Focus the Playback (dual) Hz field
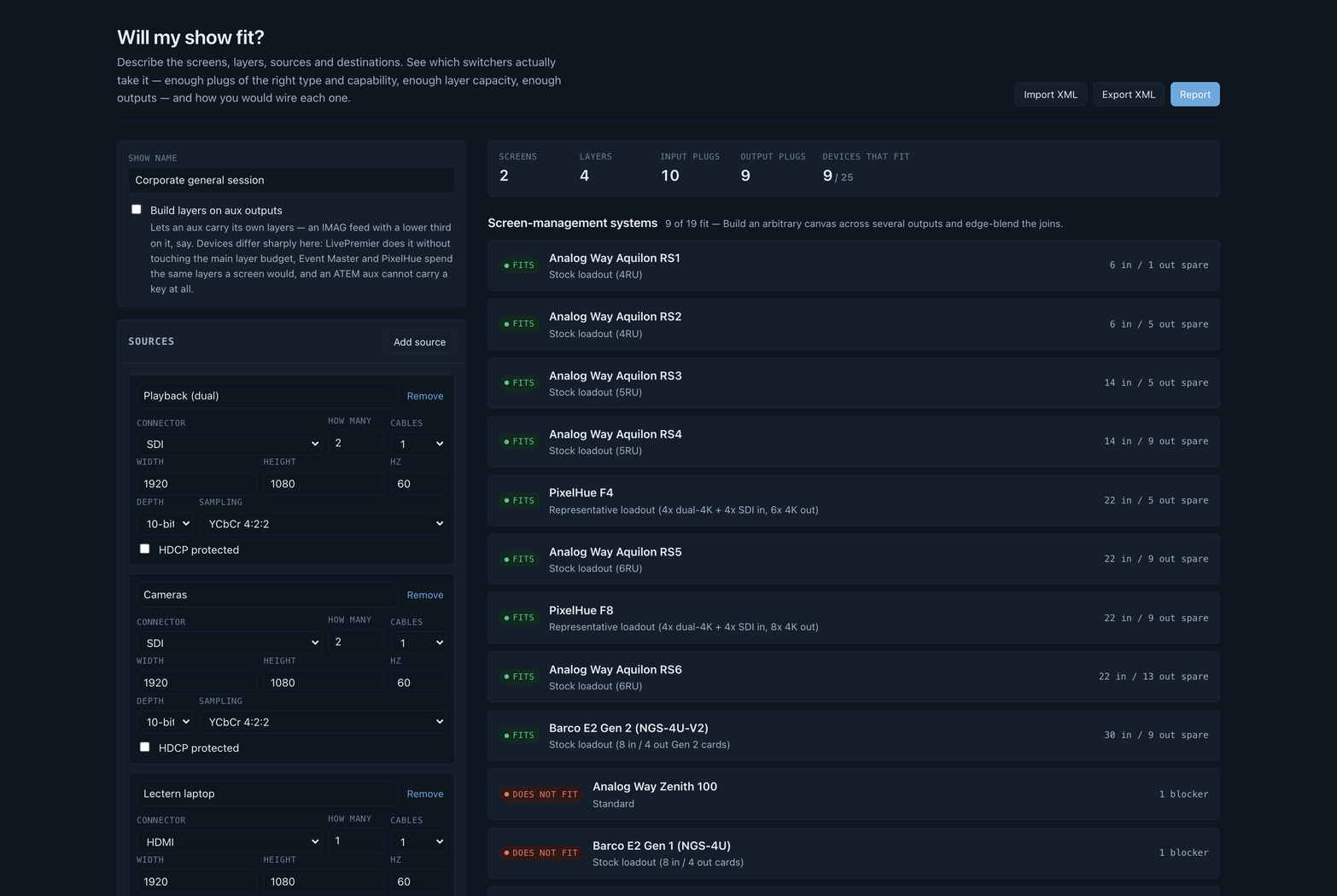Viewport: 1337px width, 896px height. (x=418, y=484)
